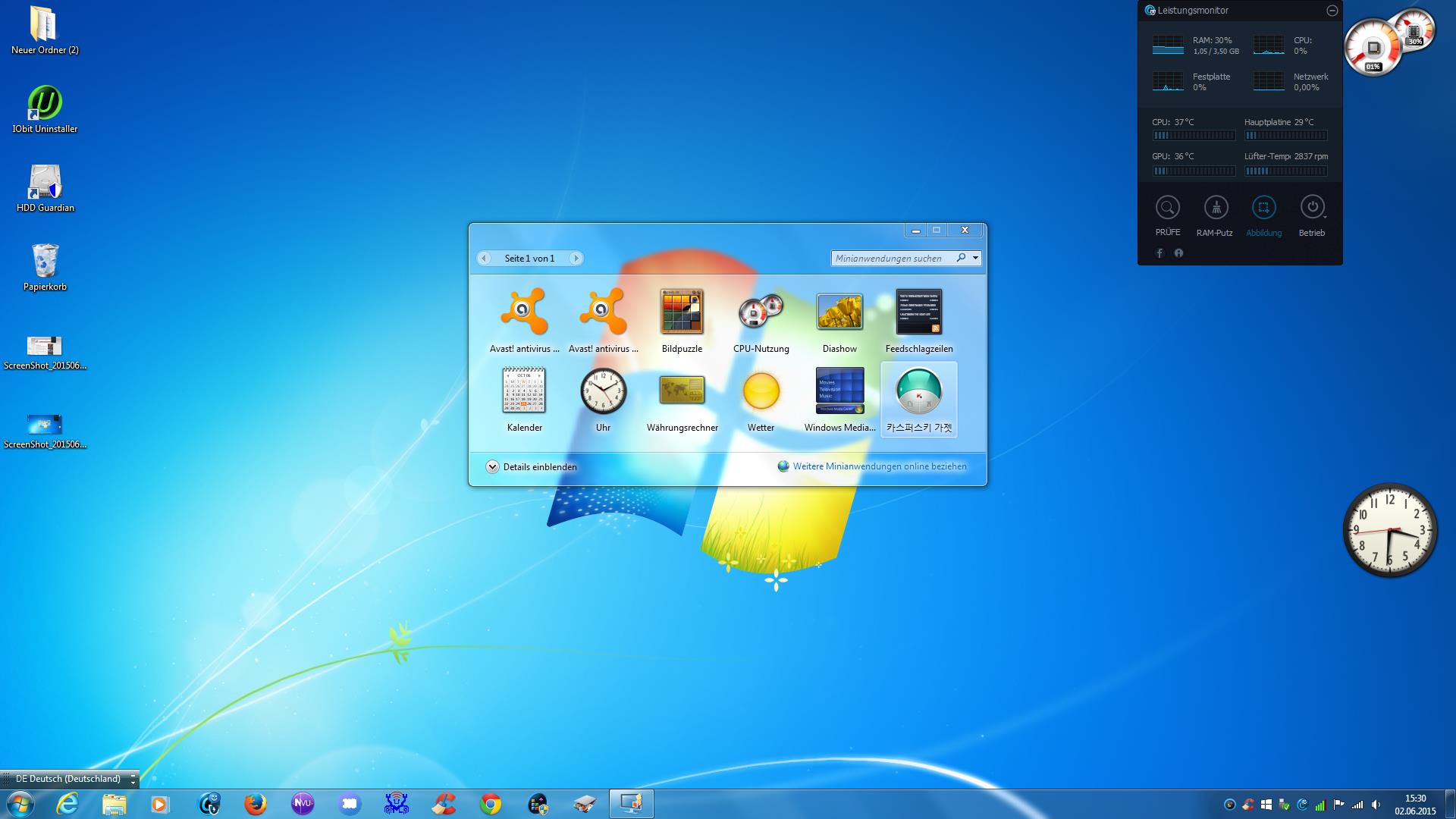Viewport: 1456px width, 819px height.
Task: Open the network signal tray icon
Action: click(x=1357, y=805)
